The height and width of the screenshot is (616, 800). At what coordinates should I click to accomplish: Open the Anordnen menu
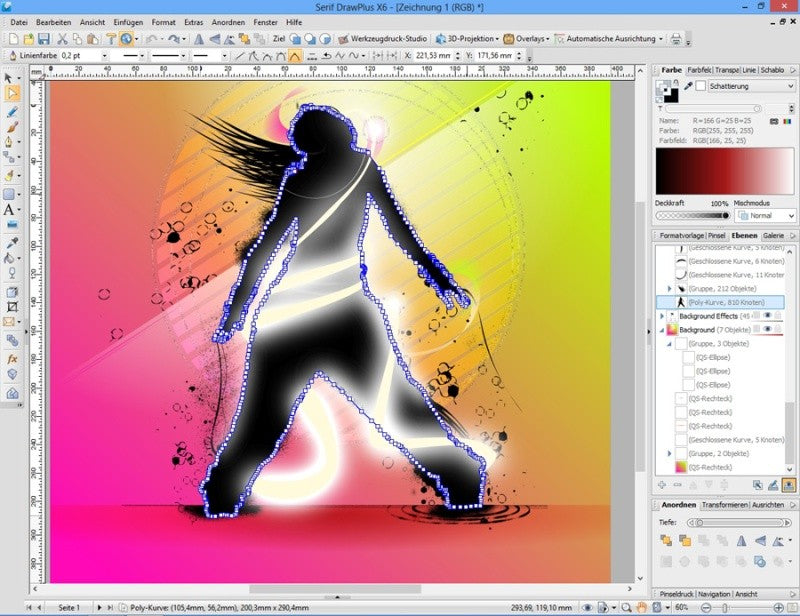tap(228, 22)
